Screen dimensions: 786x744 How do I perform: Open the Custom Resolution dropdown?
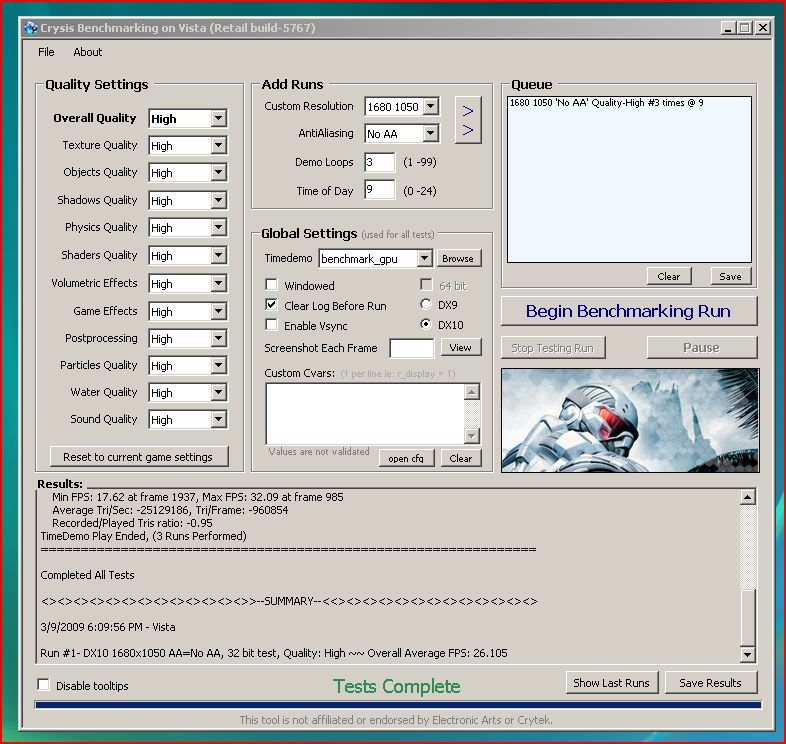point(431,106)
